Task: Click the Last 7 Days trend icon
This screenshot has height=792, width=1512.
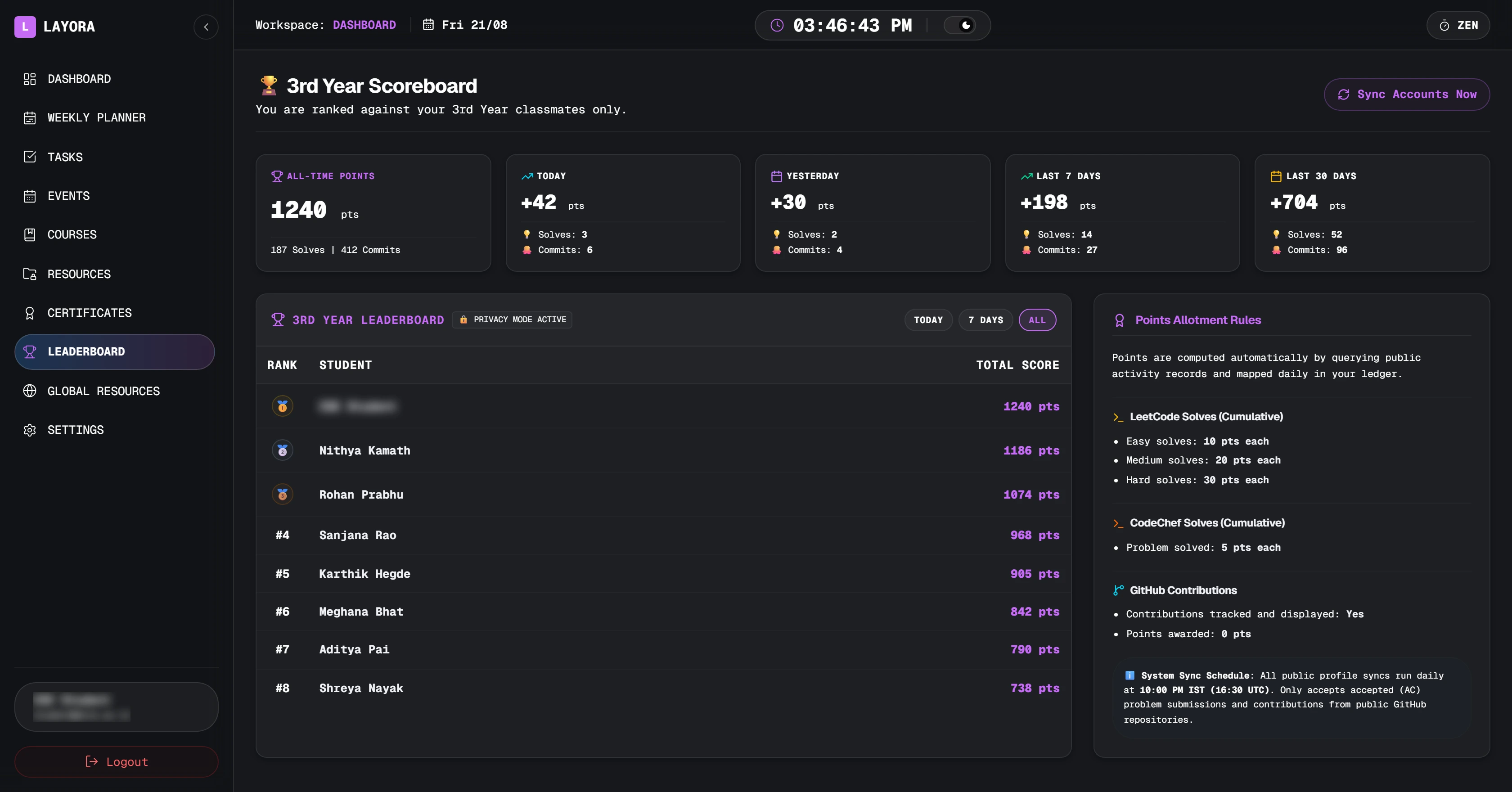Action: [x=1026, y=176]
